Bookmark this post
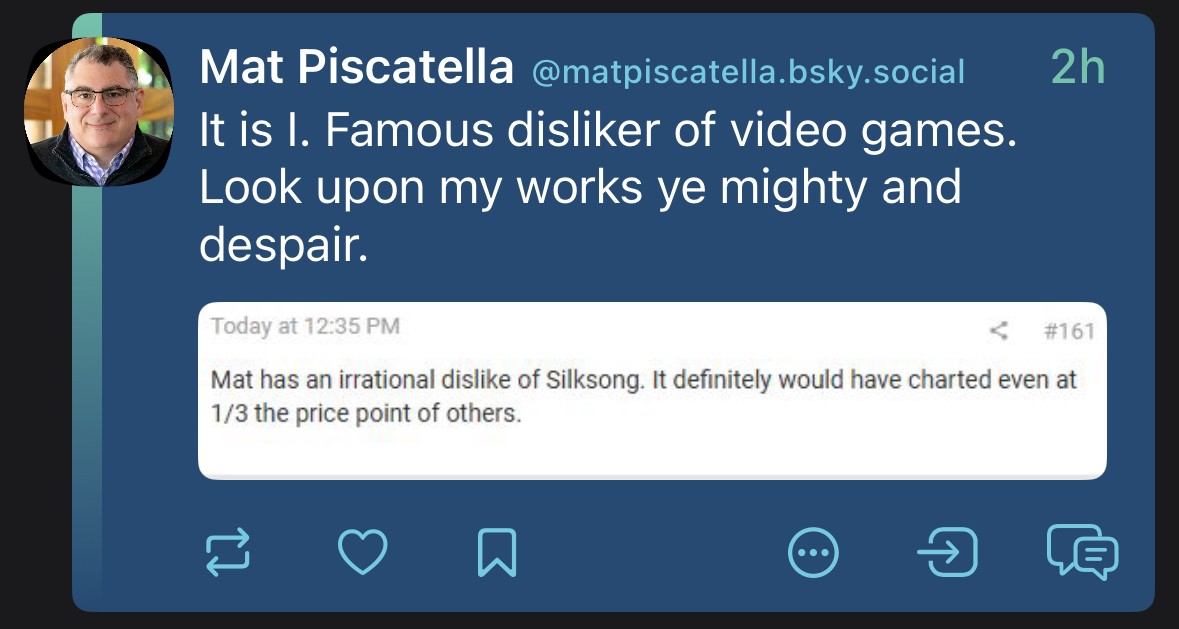Image resolution: width=1179 pixels, height=629 pixels. (x=497, y=552)
